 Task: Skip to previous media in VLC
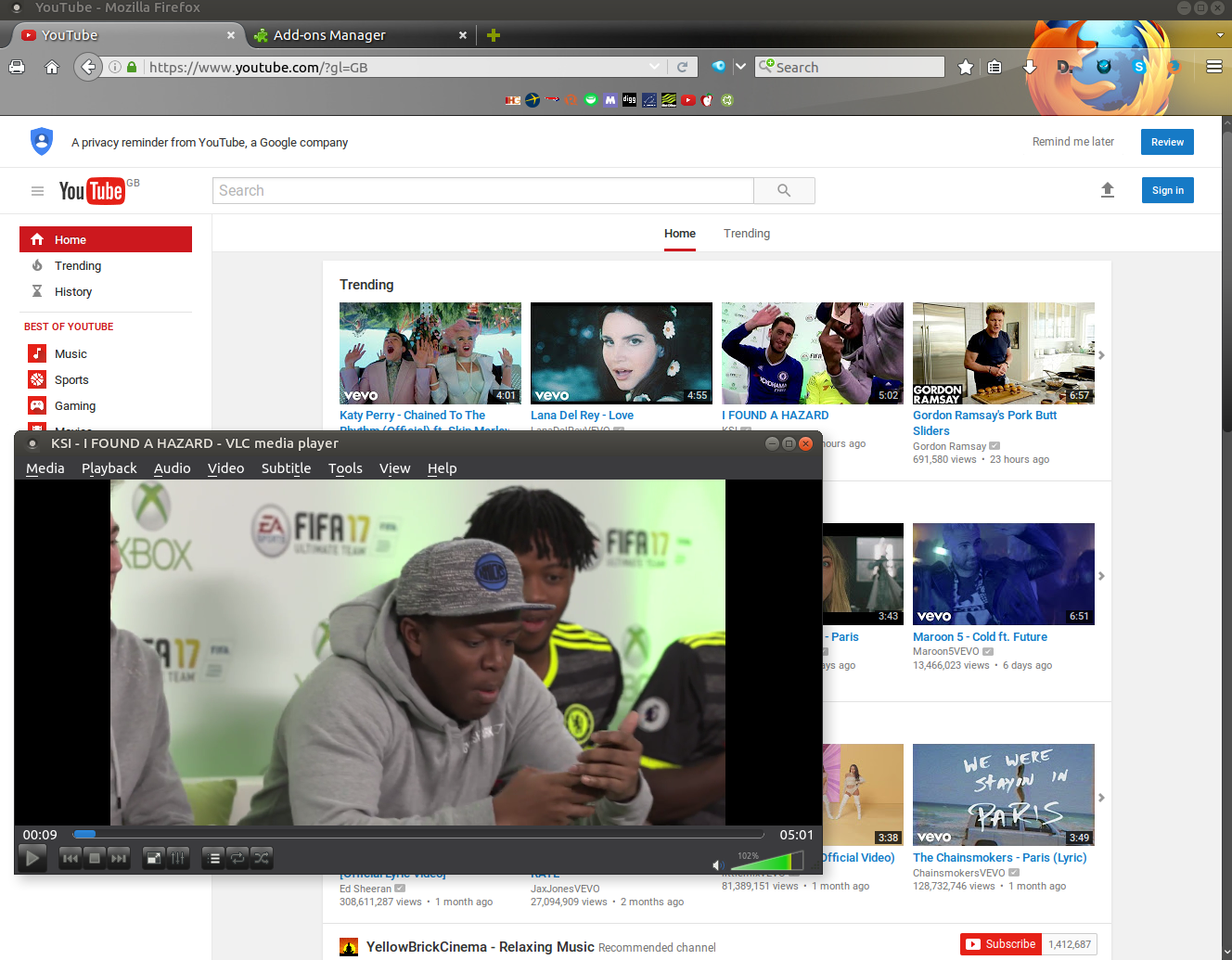click(71, 858)
